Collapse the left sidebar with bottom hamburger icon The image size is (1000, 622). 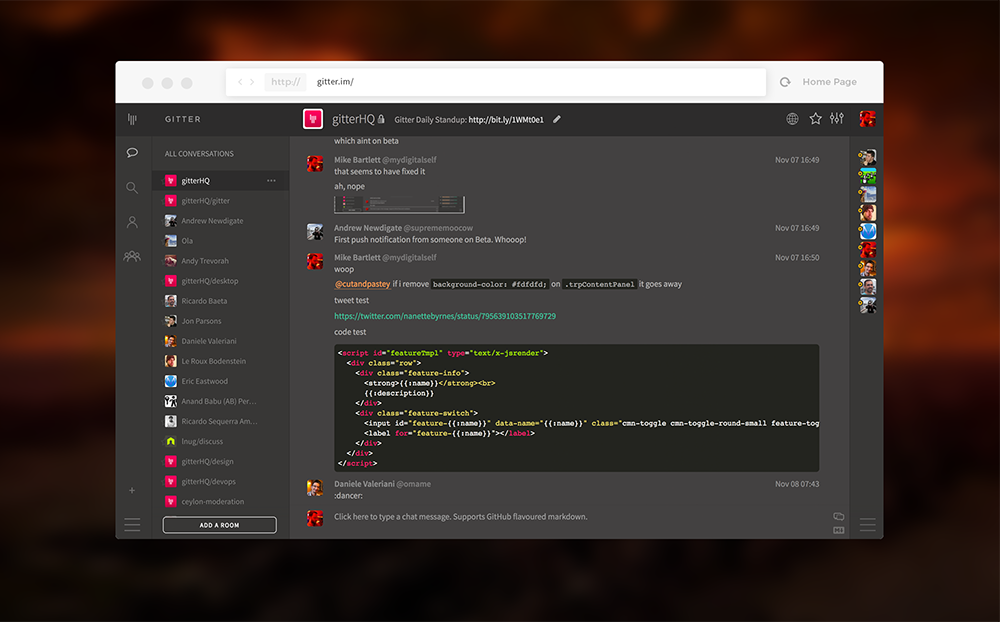tap(131, 524)
